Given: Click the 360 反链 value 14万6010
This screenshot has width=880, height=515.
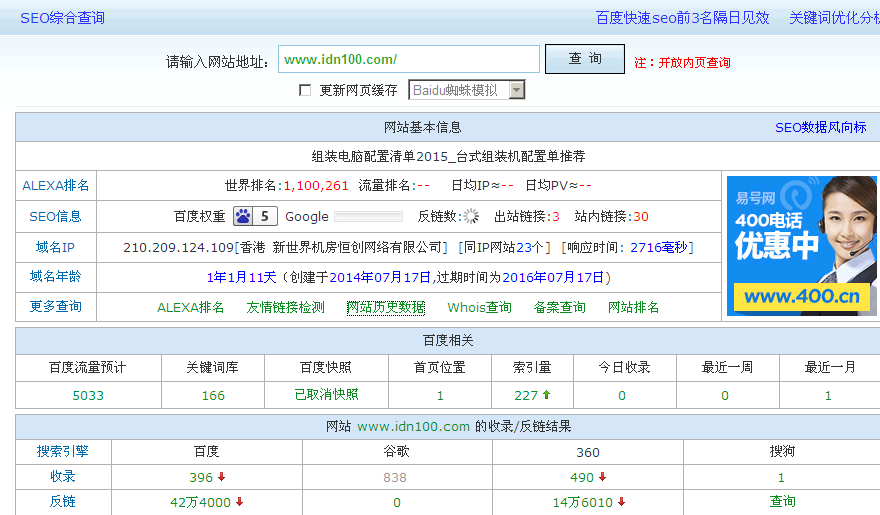Looking at the screenshot, I should [583, 502].
